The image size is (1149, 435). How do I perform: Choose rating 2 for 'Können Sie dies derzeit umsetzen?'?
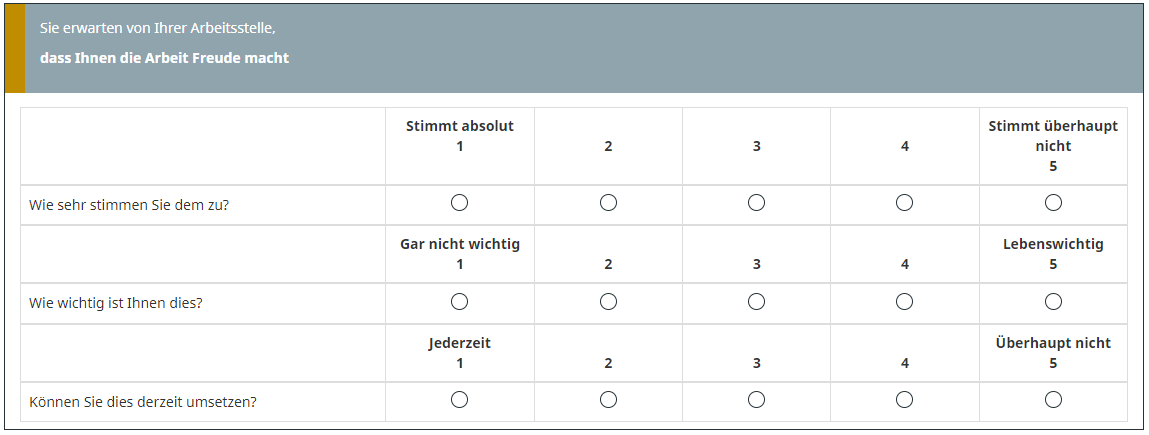(x=608, y=400)
